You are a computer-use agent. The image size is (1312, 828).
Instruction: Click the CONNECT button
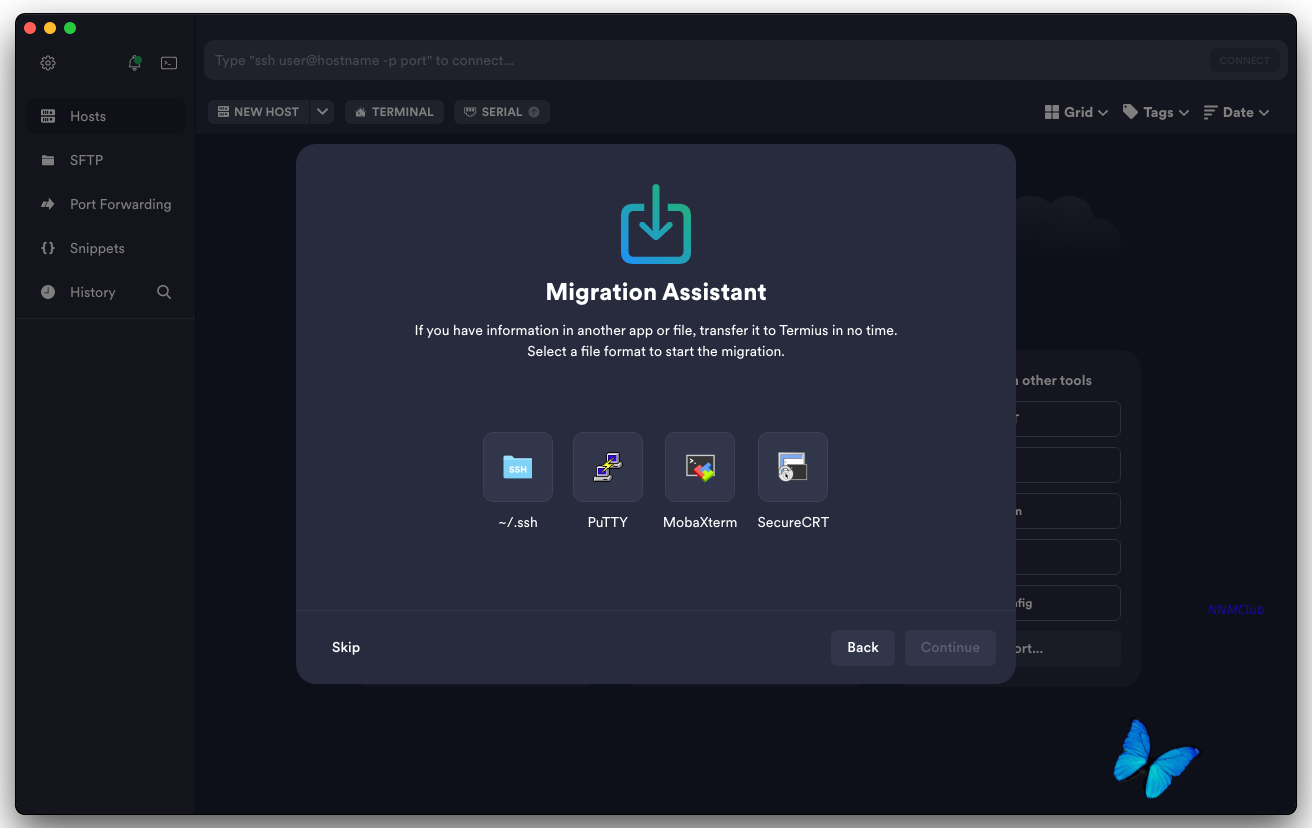[x=1245, y=61]
